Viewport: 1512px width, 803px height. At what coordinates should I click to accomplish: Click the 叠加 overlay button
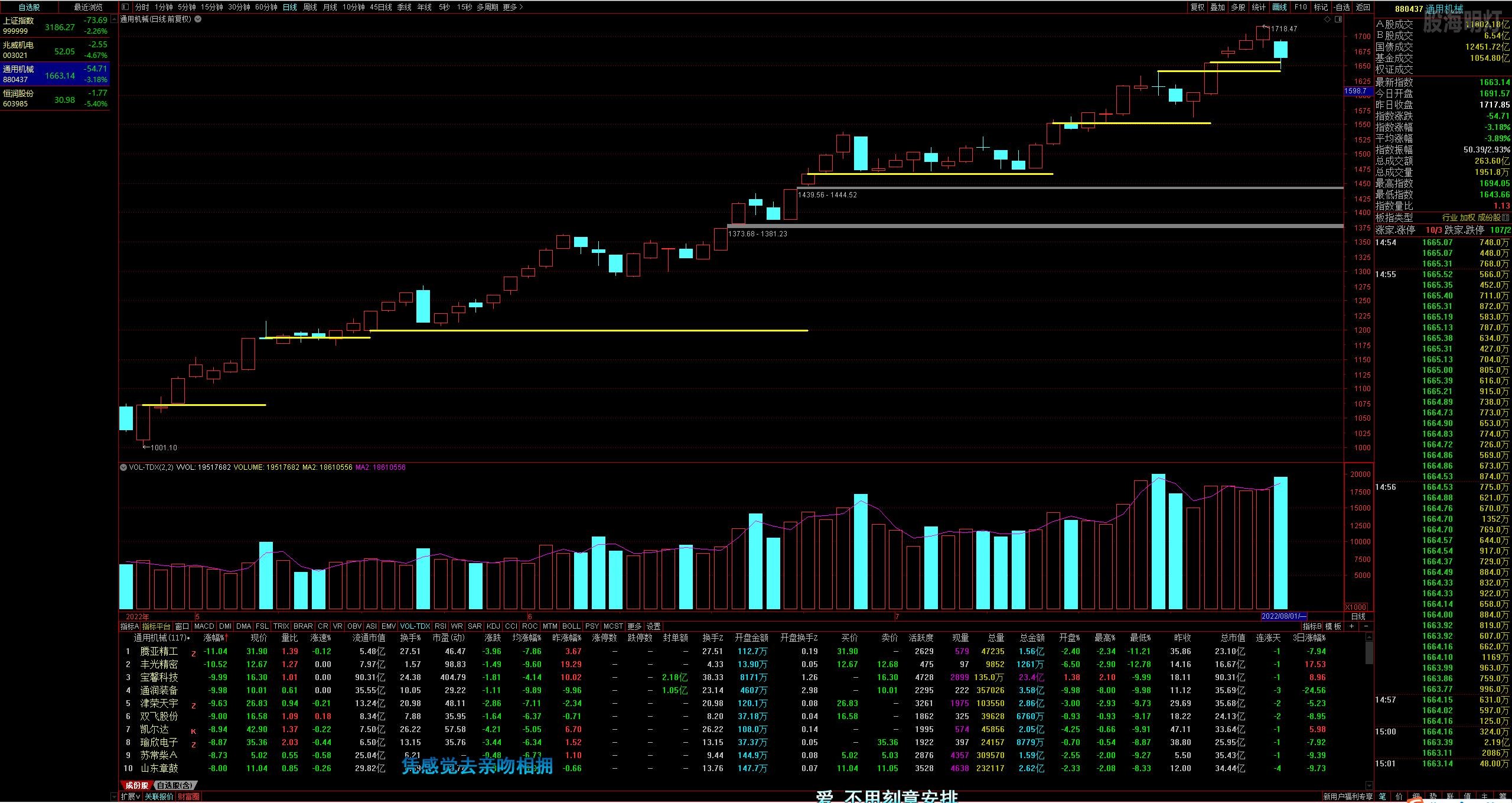[1217, 7]
